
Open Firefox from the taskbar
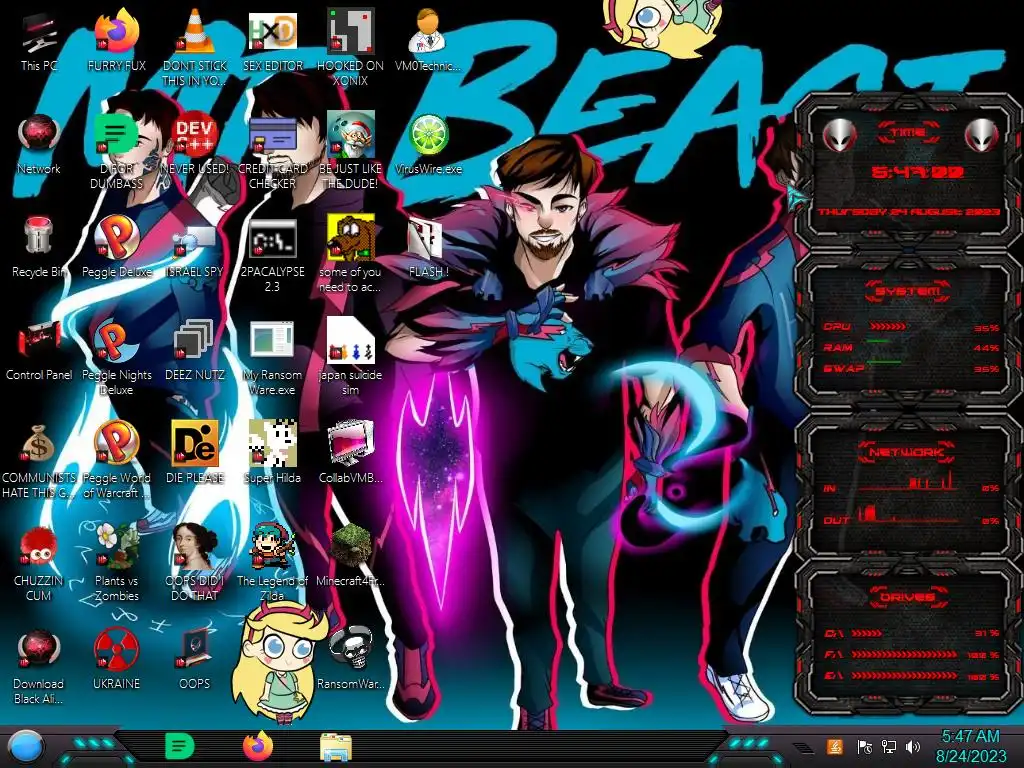tap(258, 746)
